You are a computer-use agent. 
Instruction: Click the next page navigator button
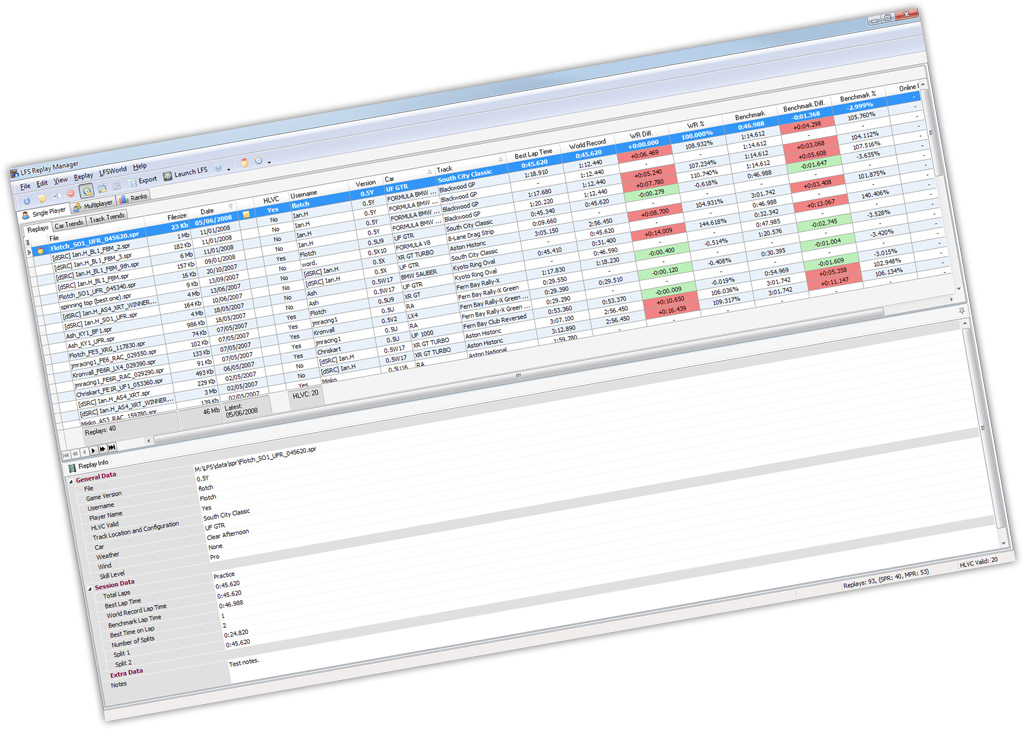click(103, 449)
